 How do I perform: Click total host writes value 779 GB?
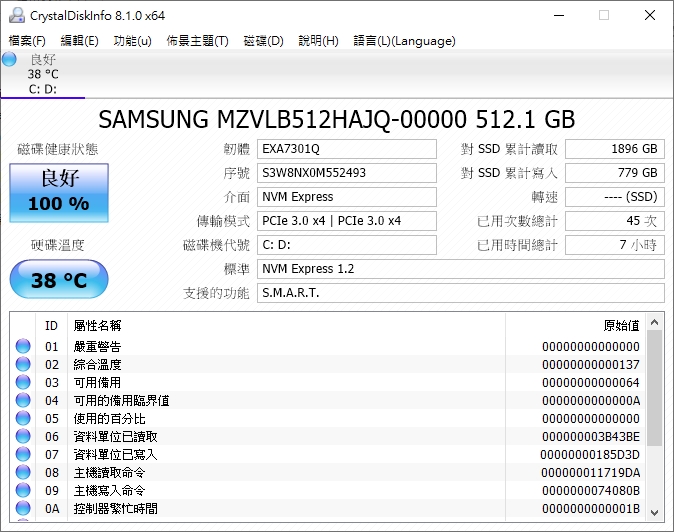tap(615, 173)
